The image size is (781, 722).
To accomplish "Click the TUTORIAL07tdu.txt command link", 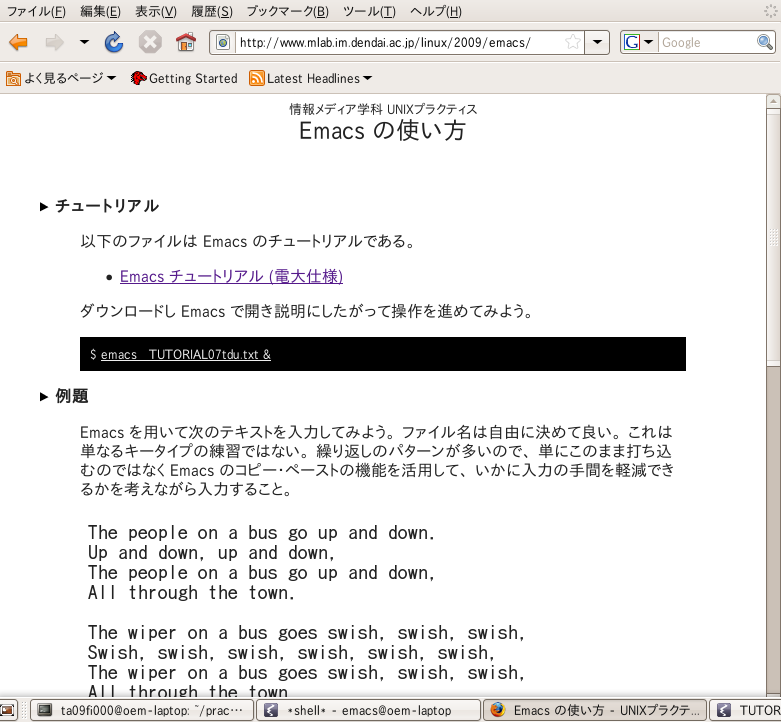I will point(186,354).
